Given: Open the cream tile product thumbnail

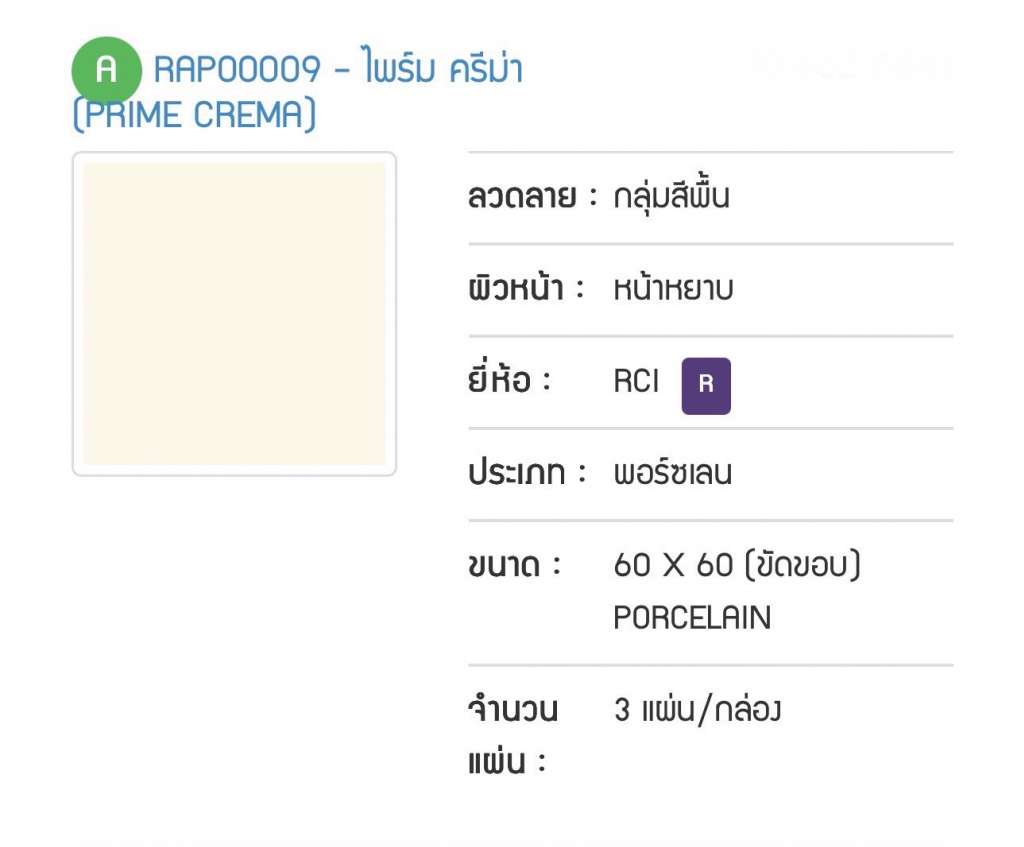Looking at the screenshot, I should click(x=234, y=313).
